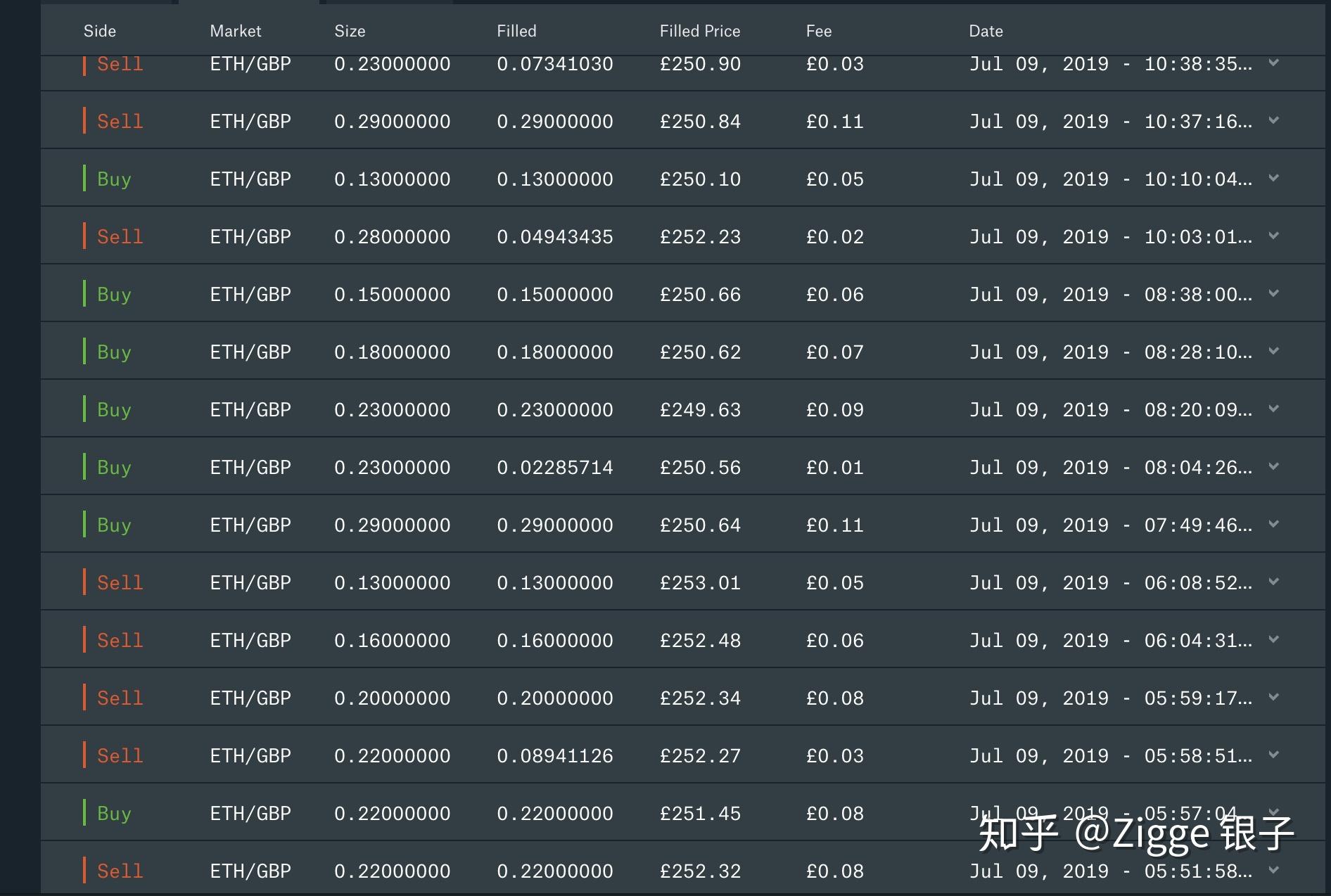Click filled amount 0.08941126
This screenshot has height=896, width=1331.
(x=555, y=756)
